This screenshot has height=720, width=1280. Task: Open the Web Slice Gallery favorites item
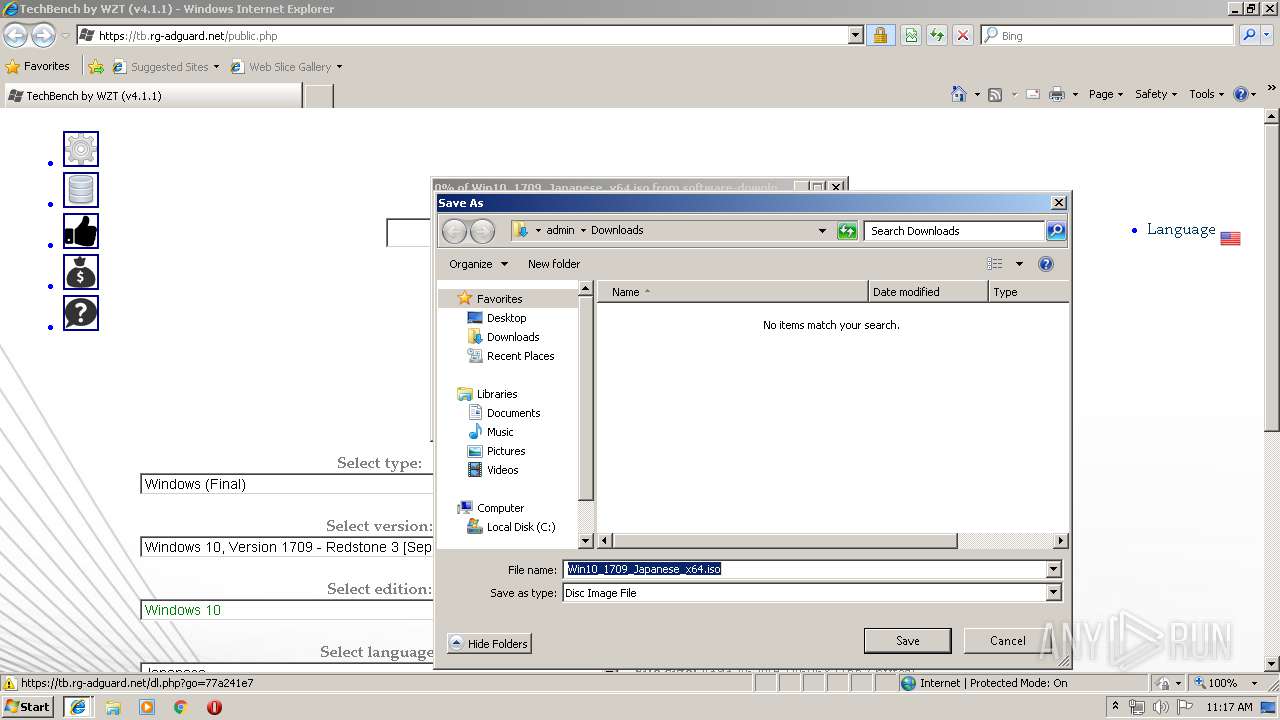(x=286, y=67)
